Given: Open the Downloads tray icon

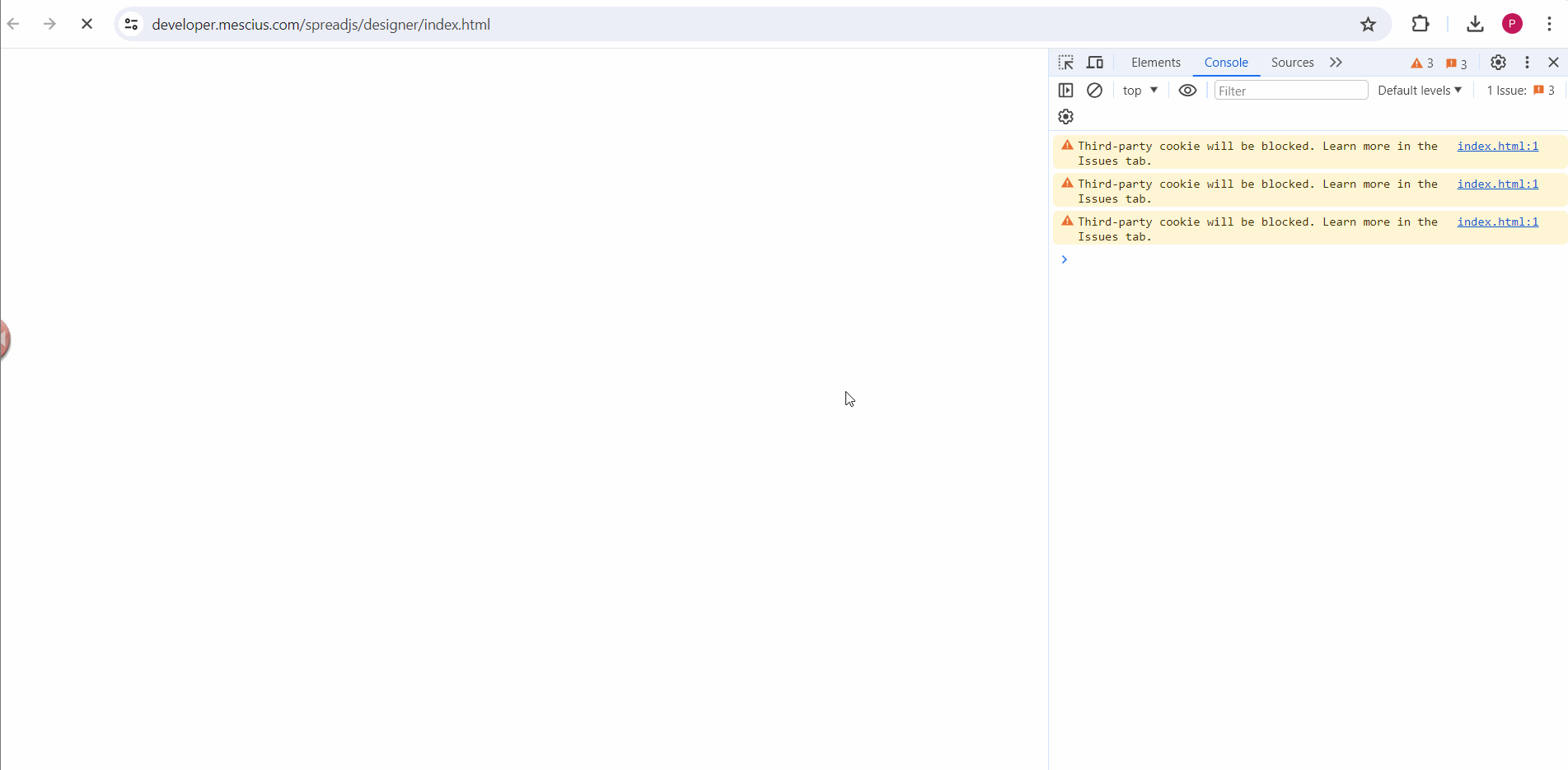Looking at the screenshot, I should point(1475,24).
